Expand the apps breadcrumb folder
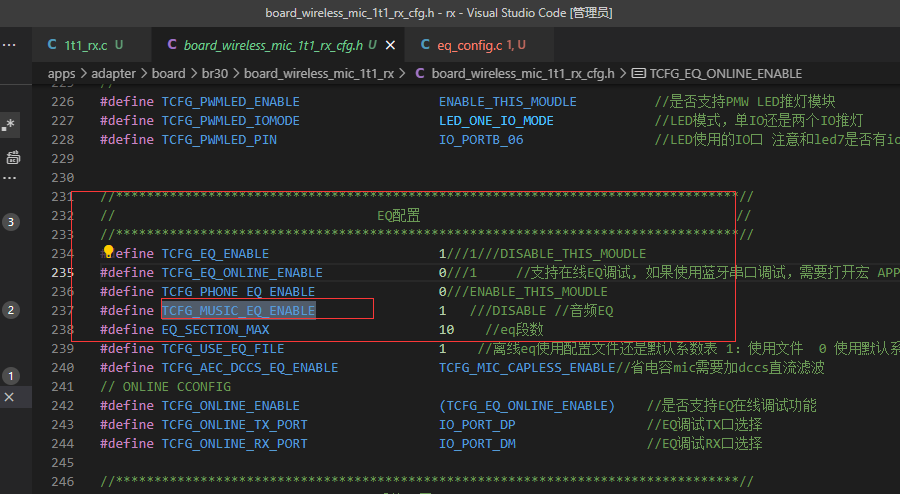900x494 pixels. pyautogui.click(x=61, y=73)
